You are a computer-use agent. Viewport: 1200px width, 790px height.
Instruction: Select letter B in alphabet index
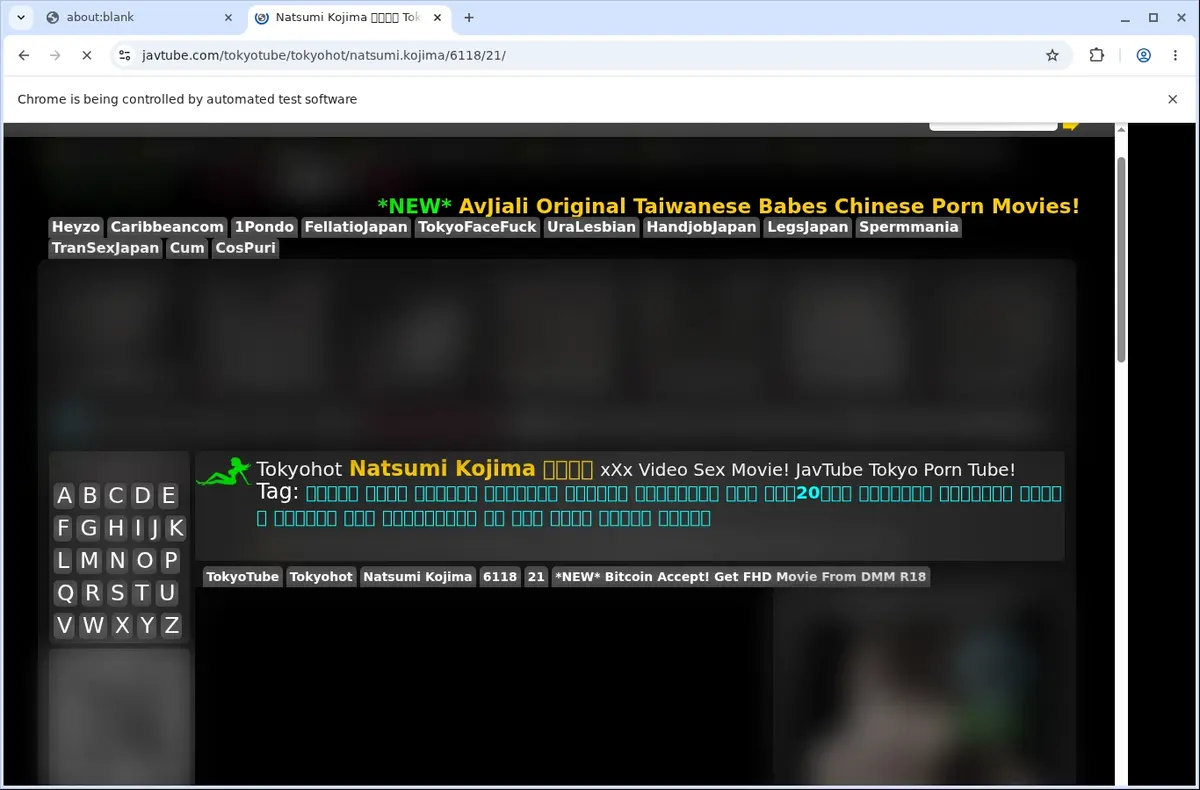[x=90, y=496]
